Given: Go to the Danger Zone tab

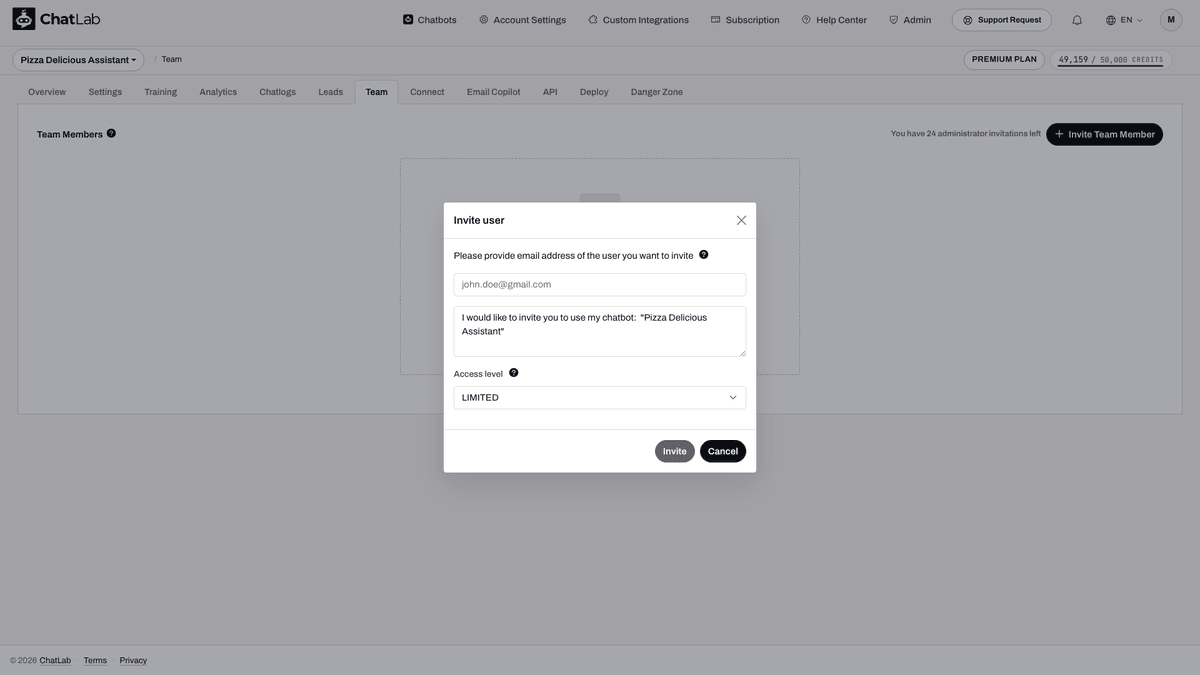Looking at the screenshot, I should pyautogui.click(x=657, y=92).
